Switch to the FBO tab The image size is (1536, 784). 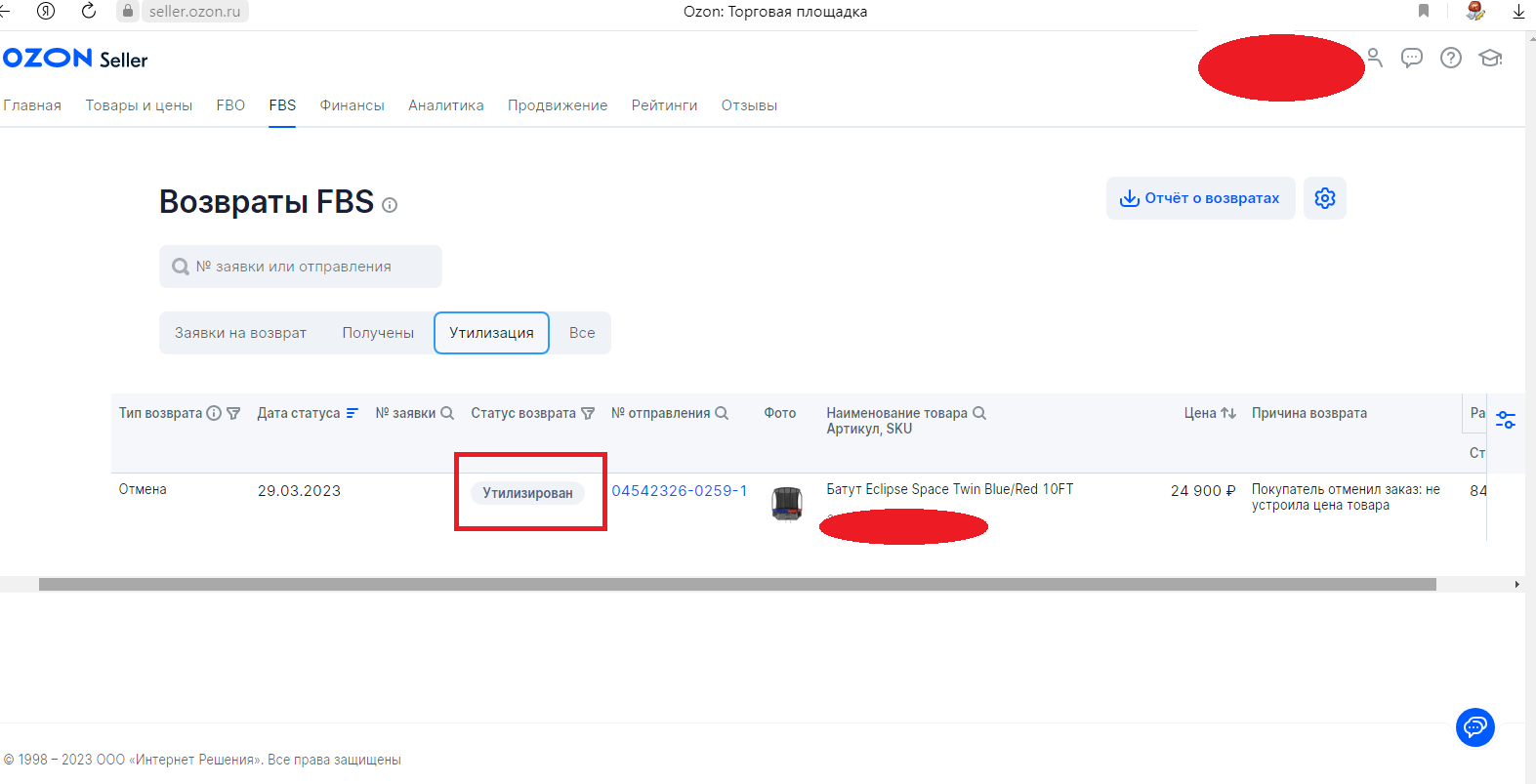click(230, 105)
